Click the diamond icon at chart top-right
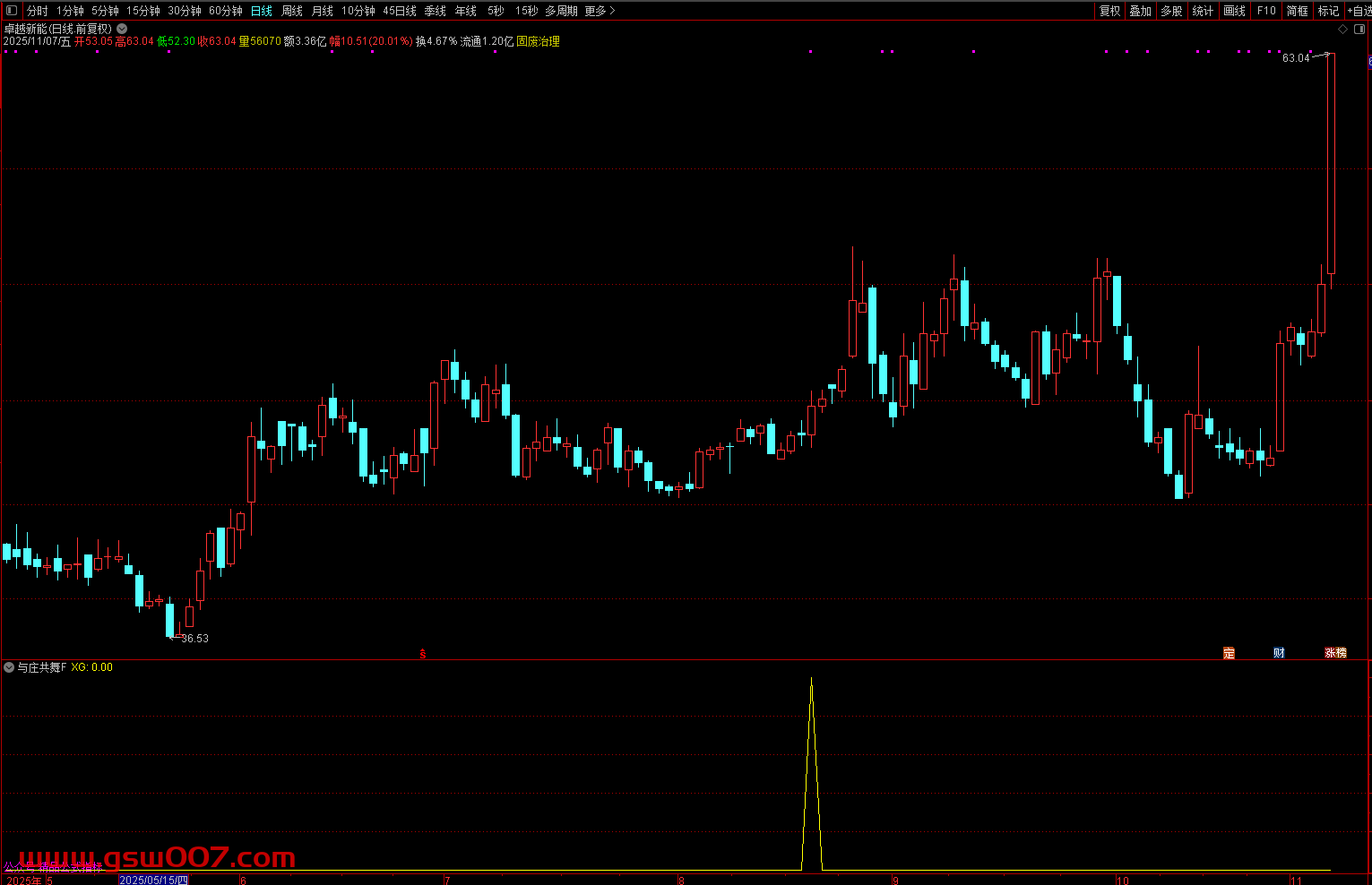 point(1342,29)
